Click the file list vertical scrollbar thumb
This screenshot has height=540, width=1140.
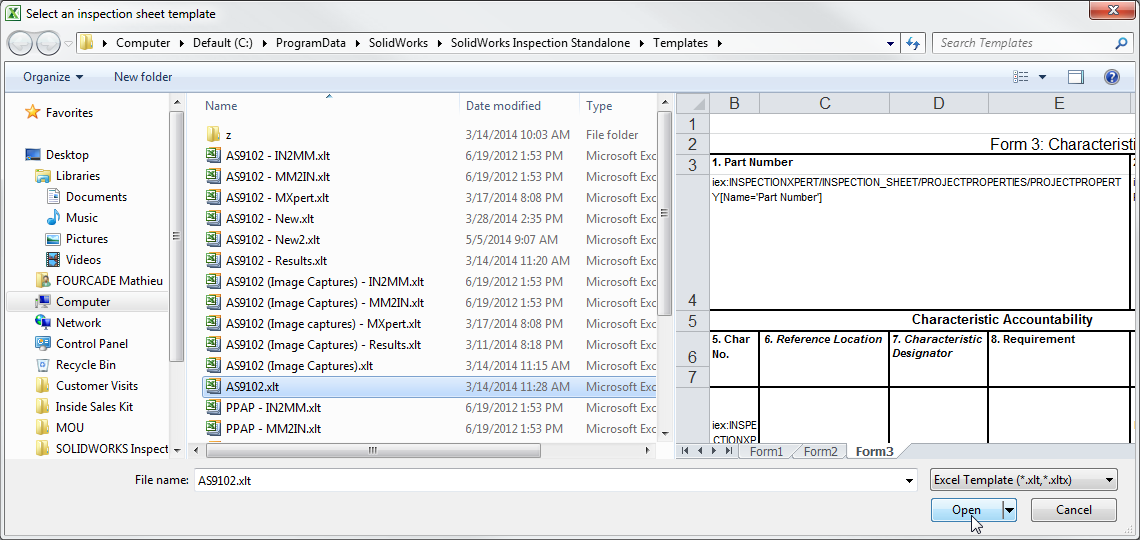(x=664, y=213)
